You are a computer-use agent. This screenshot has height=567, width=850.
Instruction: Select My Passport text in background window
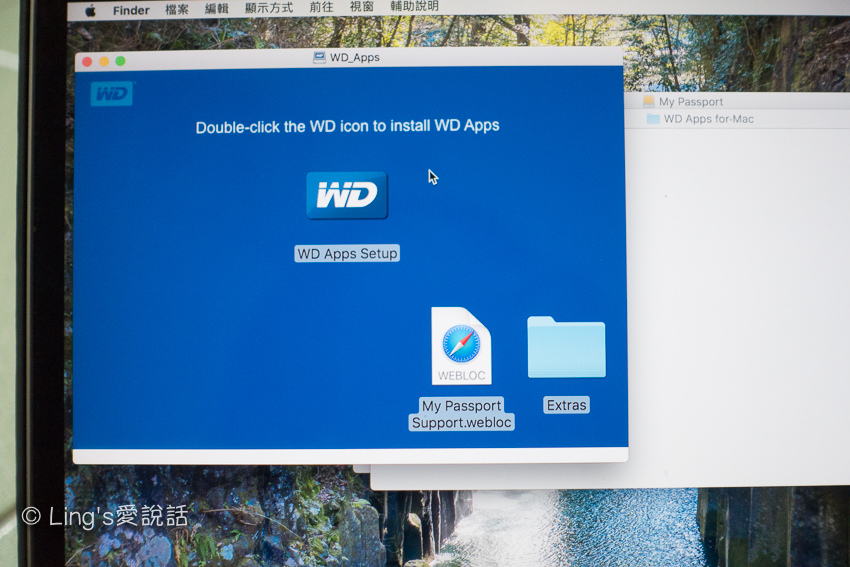[691, 102]
